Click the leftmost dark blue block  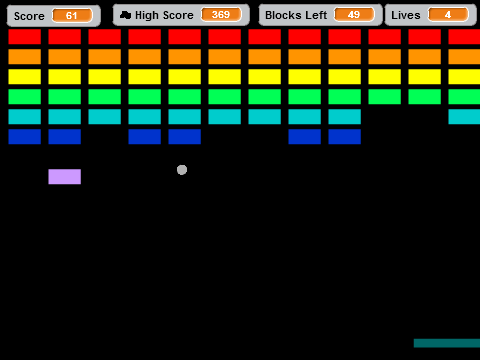(25, 137)
